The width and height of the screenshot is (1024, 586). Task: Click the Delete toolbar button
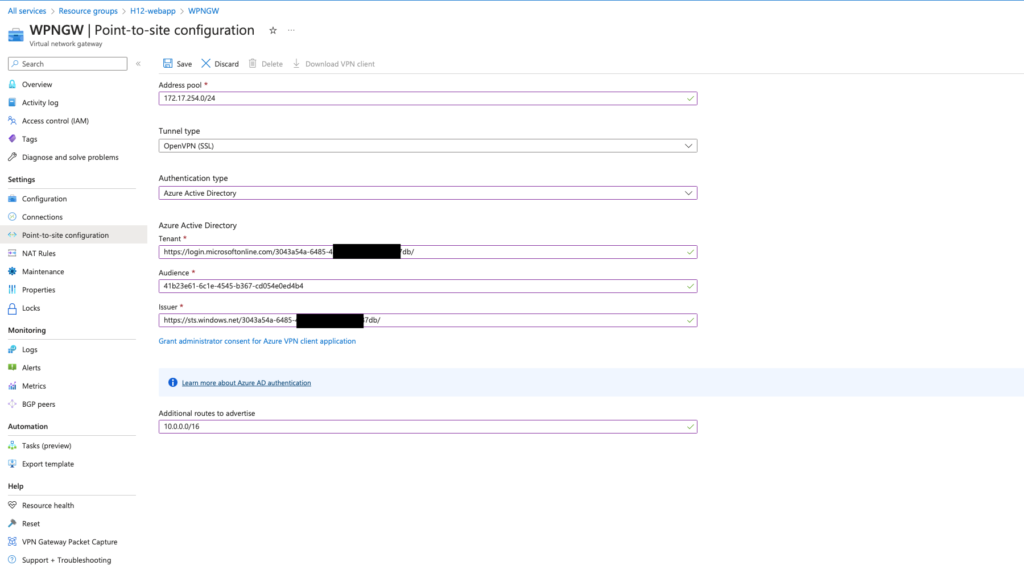coord(266,64)
